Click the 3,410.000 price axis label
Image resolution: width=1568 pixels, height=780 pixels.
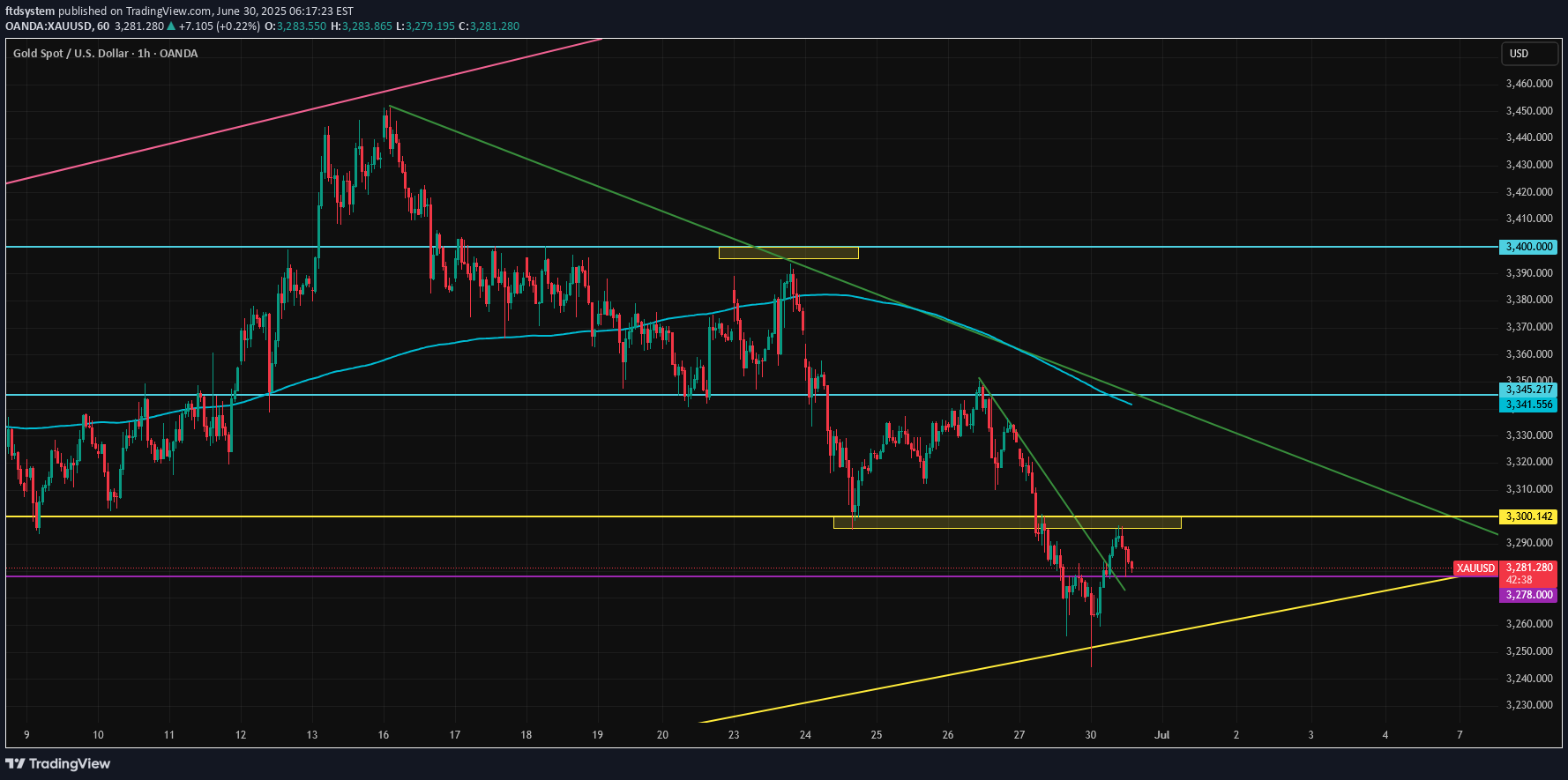(1528, 219)
